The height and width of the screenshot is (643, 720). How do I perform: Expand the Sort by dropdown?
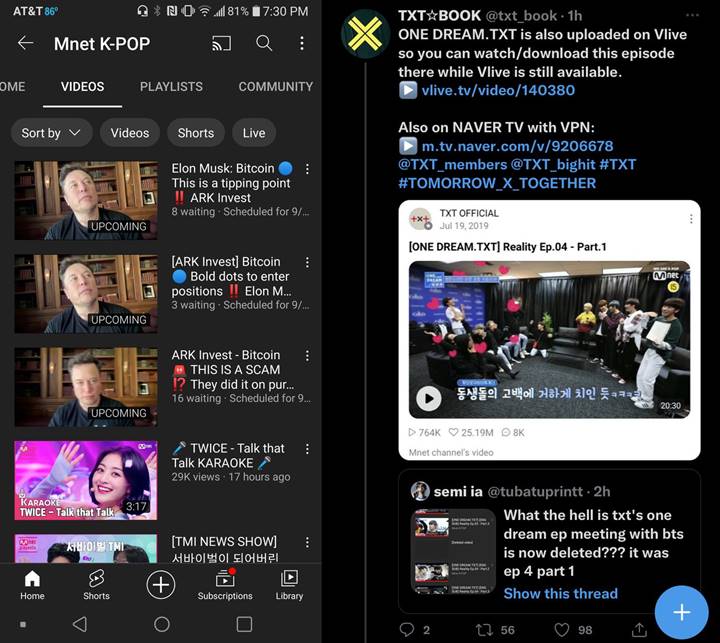[51, 133]
